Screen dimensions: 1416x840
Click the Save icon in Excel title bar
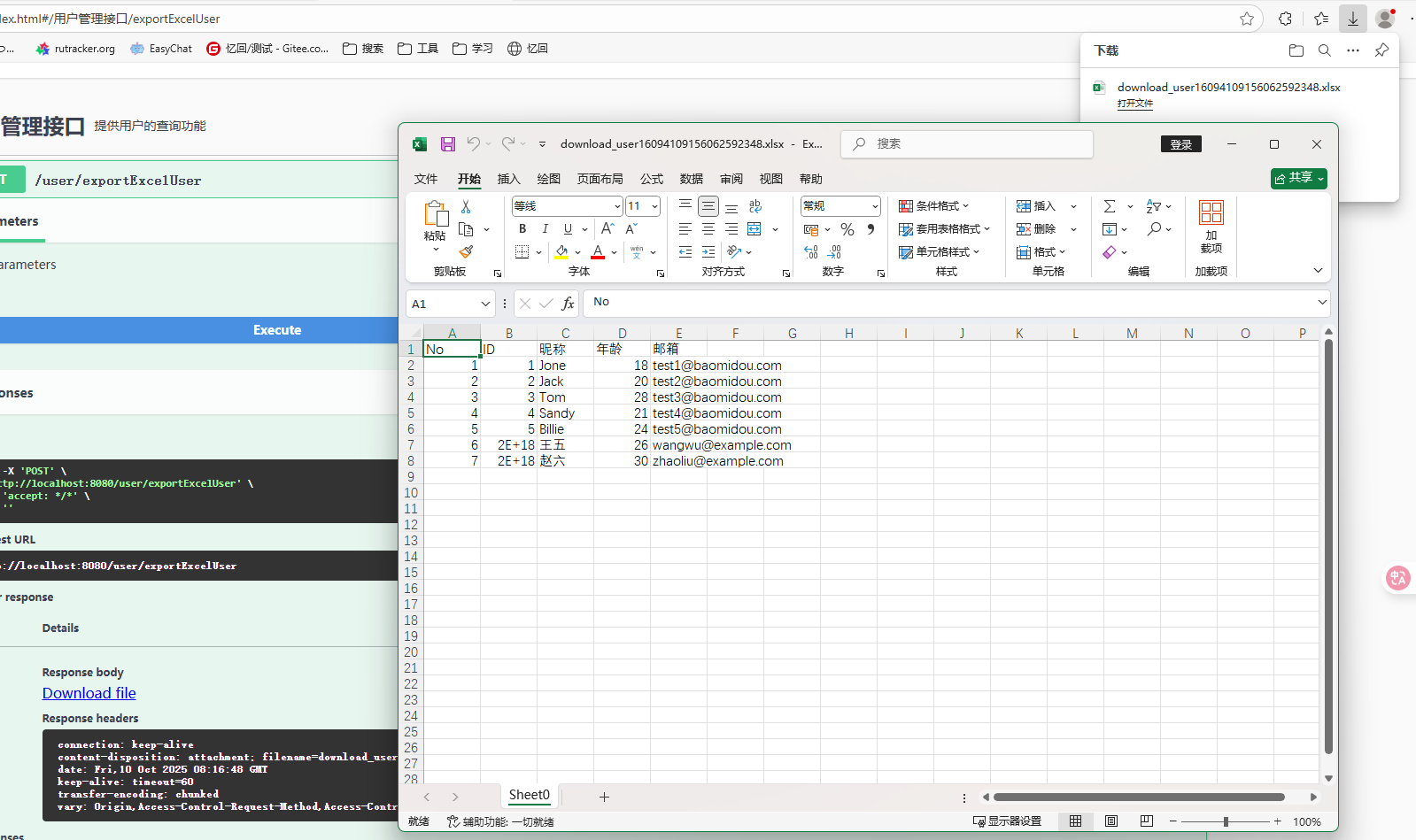[448, 144]
